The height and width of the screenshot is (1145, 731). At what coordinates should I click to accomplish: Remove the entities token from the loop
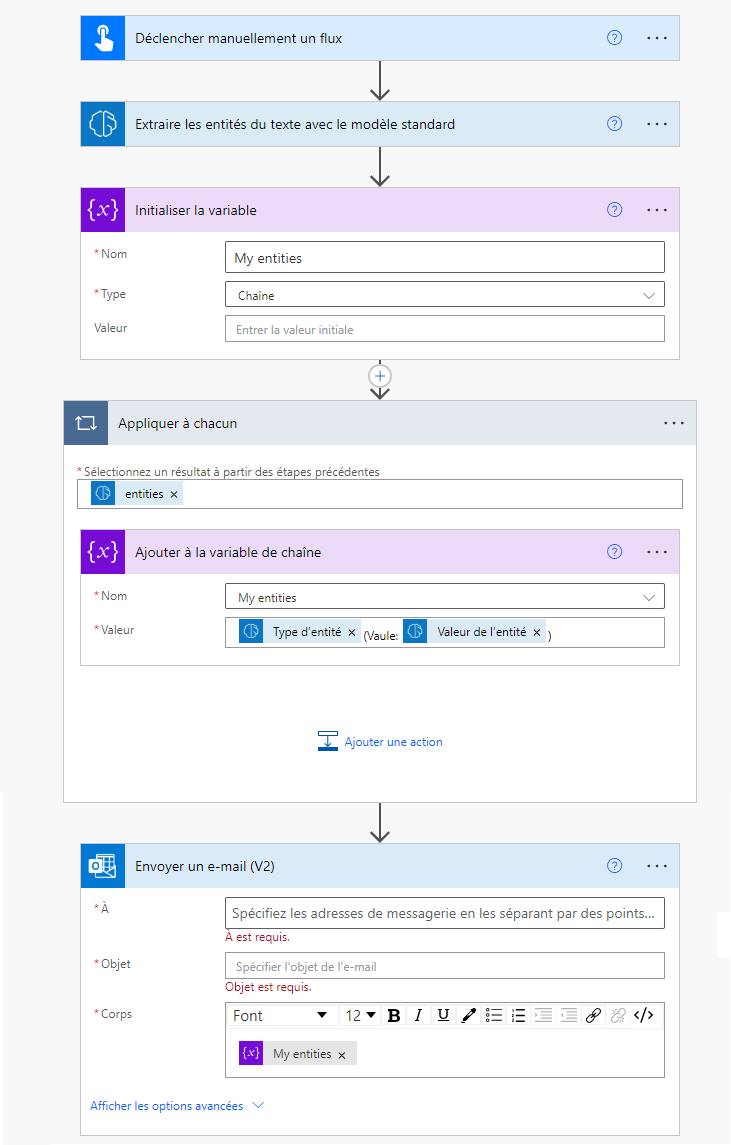174,494
